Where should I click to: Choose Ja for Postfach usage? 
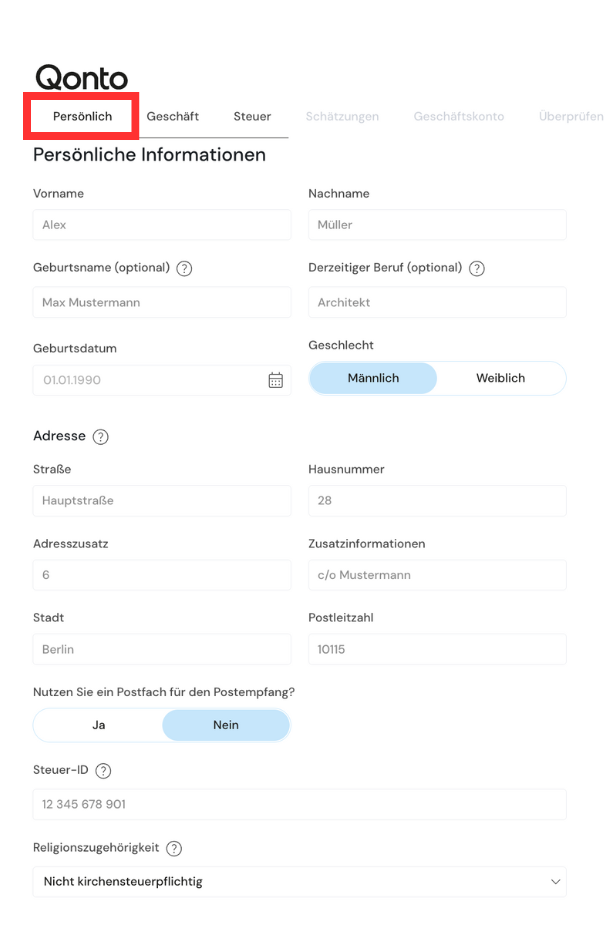pos(99,725)
